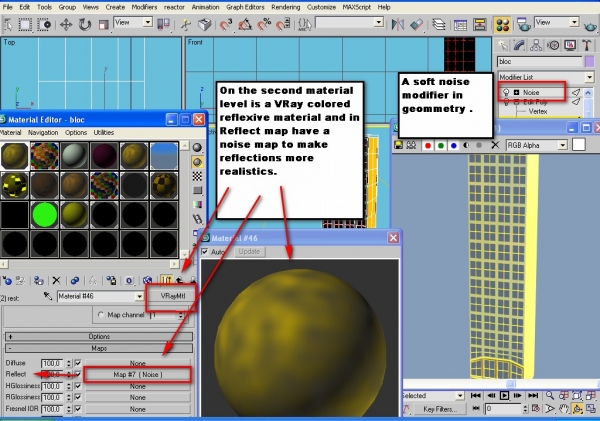Screen dimensions: 600x421
Task: Open the MAXScript menu
Action: coord(357,7)
